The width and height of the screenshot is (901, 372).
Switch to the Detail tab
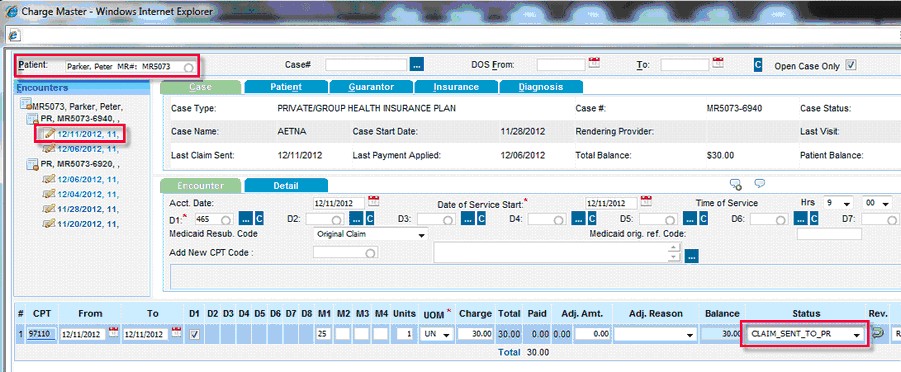click(x=286, y=186)
